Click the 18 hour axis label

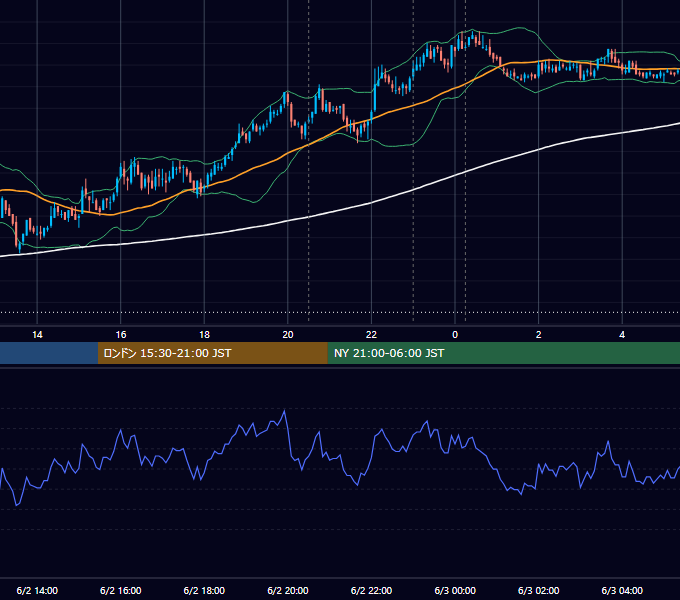pos(204,335)
